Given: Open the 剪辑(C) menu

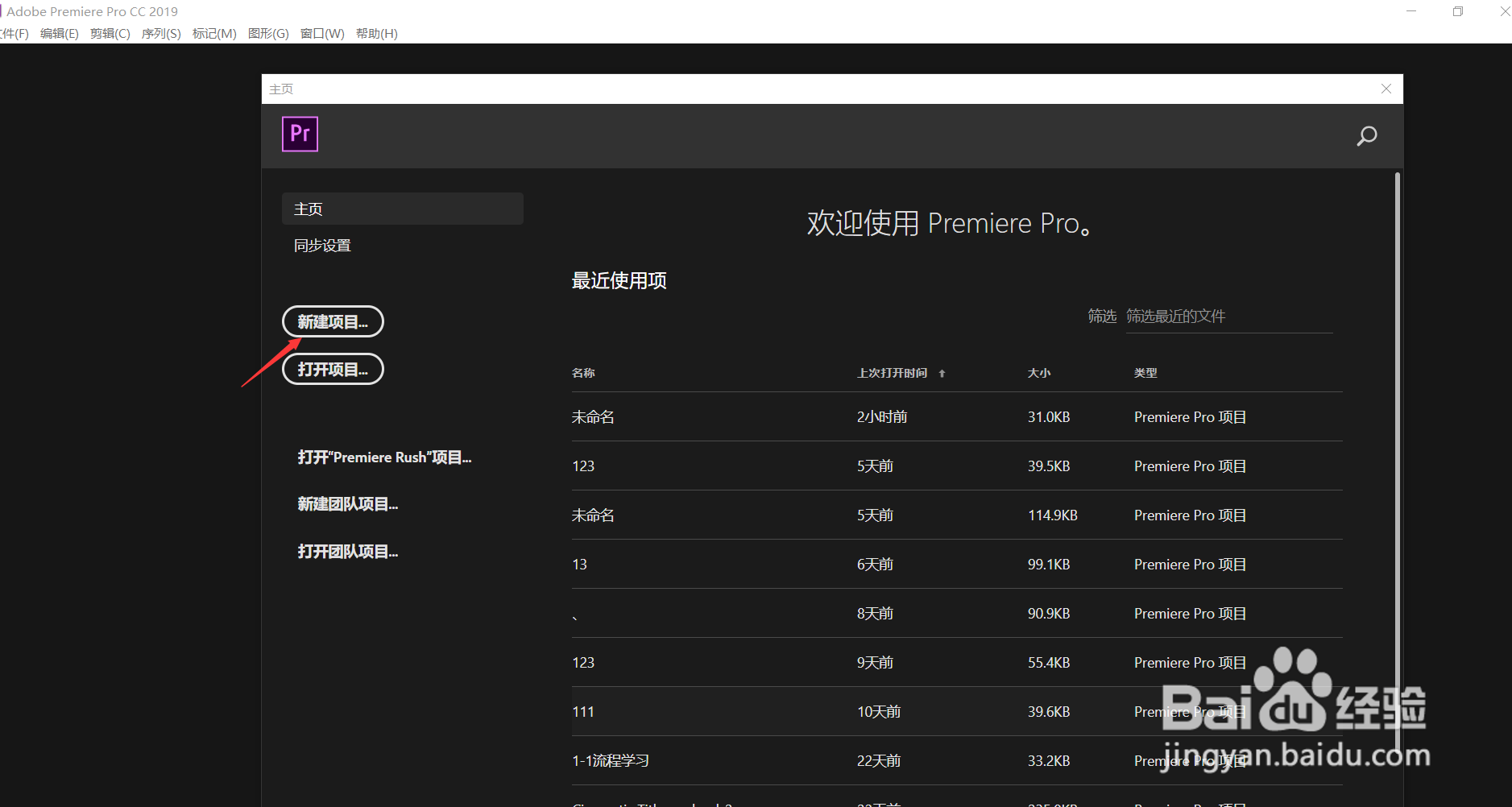Looking at the screenshot, I should [x=110, y=33].
